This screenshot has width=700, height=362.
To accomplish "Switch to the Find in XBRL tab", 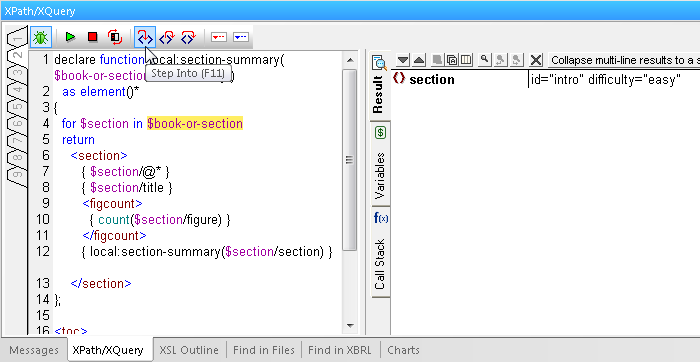I will (x=340, y=350).
